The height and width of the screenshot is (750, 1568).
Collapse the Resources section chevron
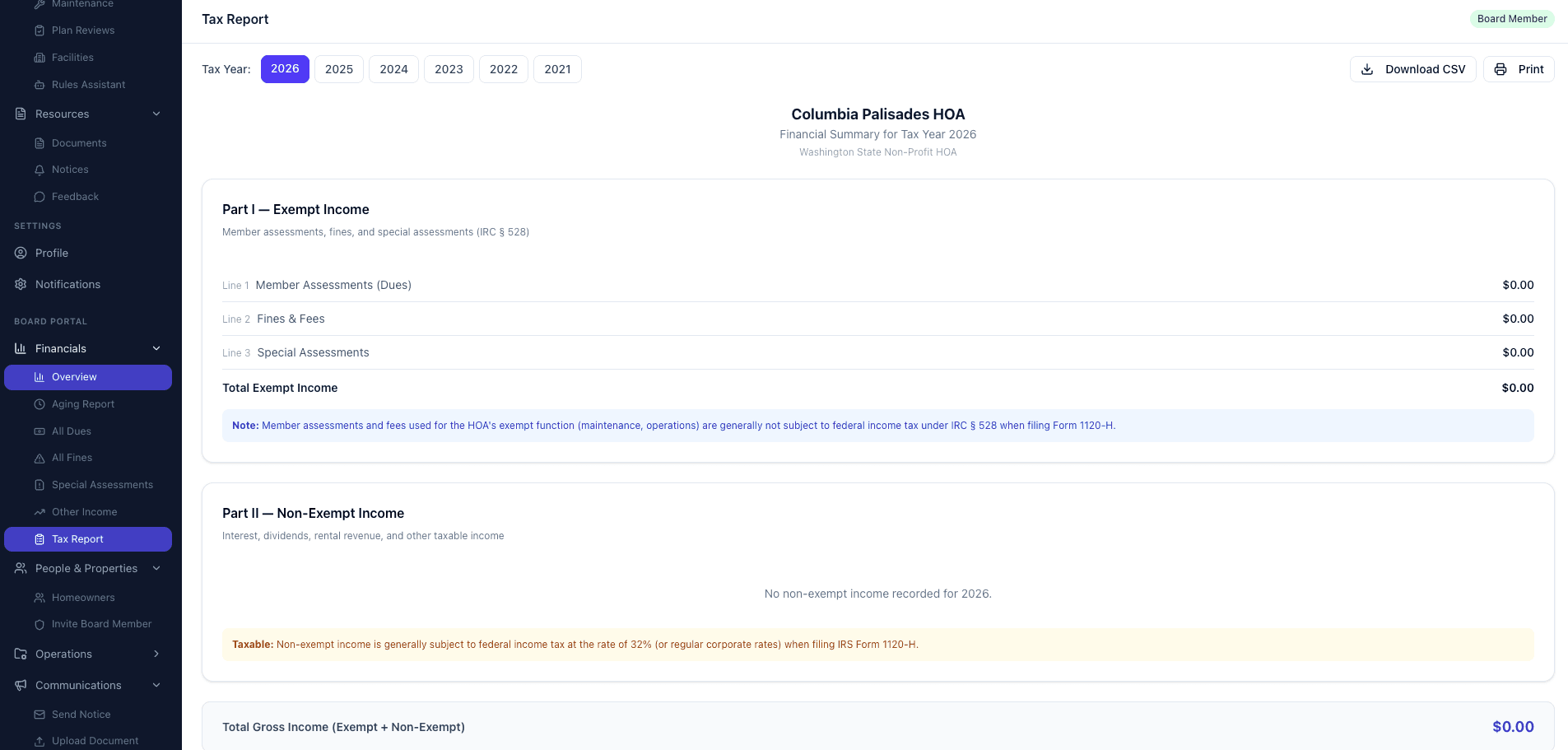tap(156, 114)
